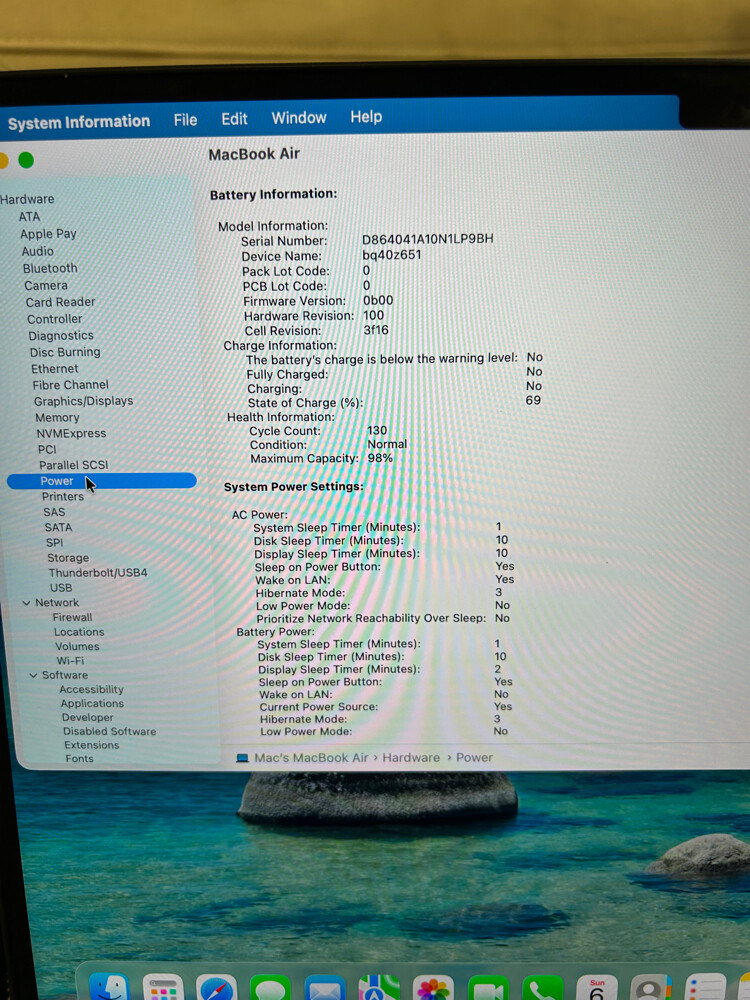Open the Window menu
750x1000 pixels.
tap(298, 117)
